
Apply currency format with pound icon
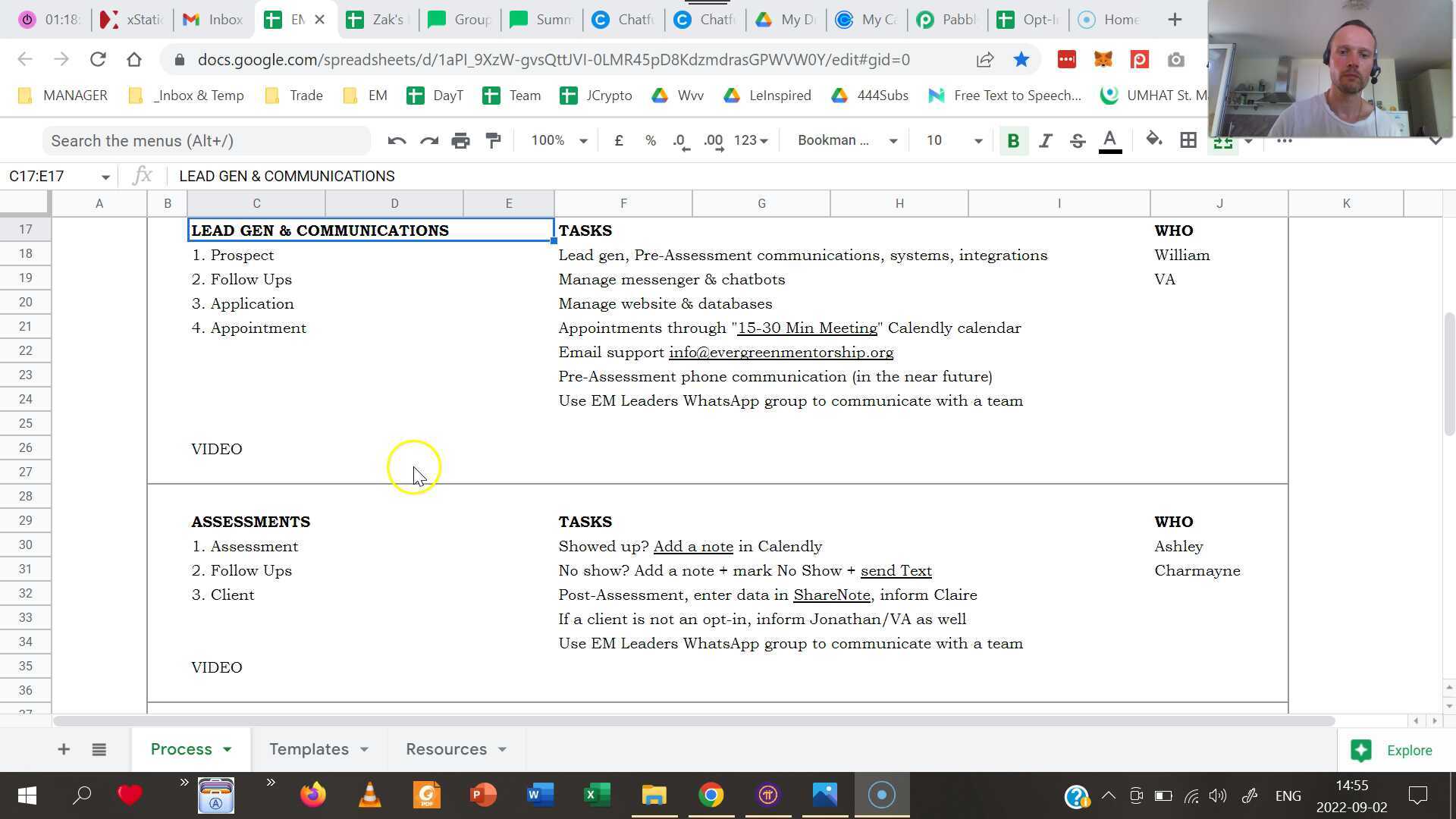[x=618, y=140]
